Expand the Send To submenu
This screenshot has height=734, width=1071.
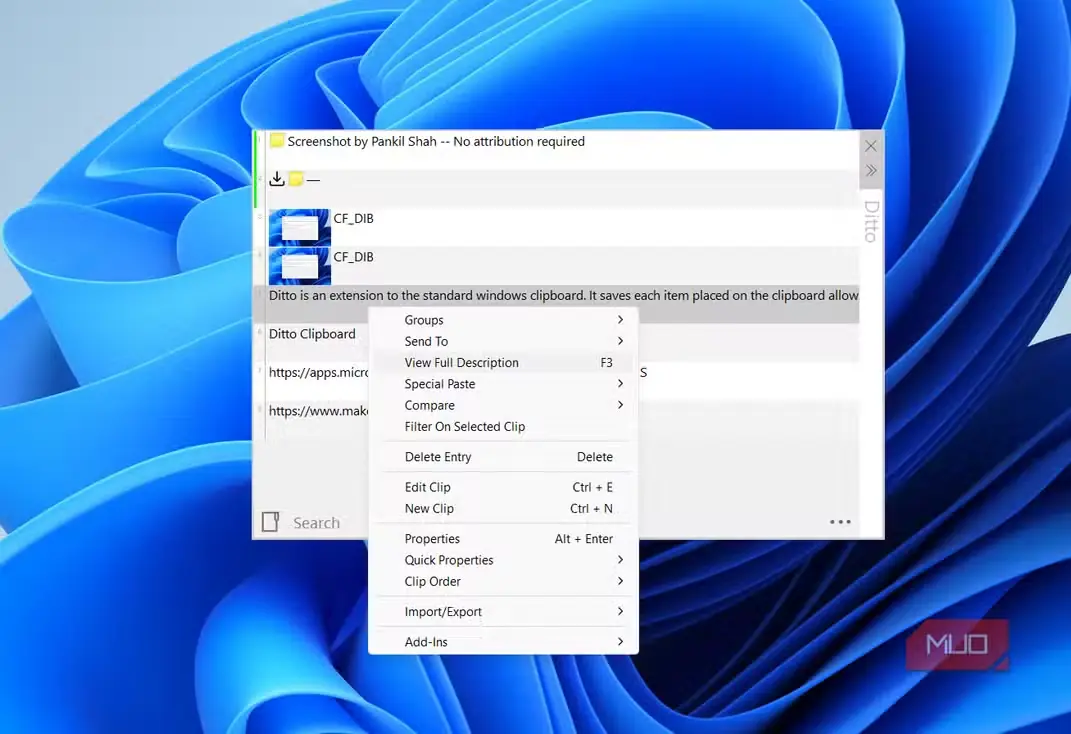click(503, 341)
